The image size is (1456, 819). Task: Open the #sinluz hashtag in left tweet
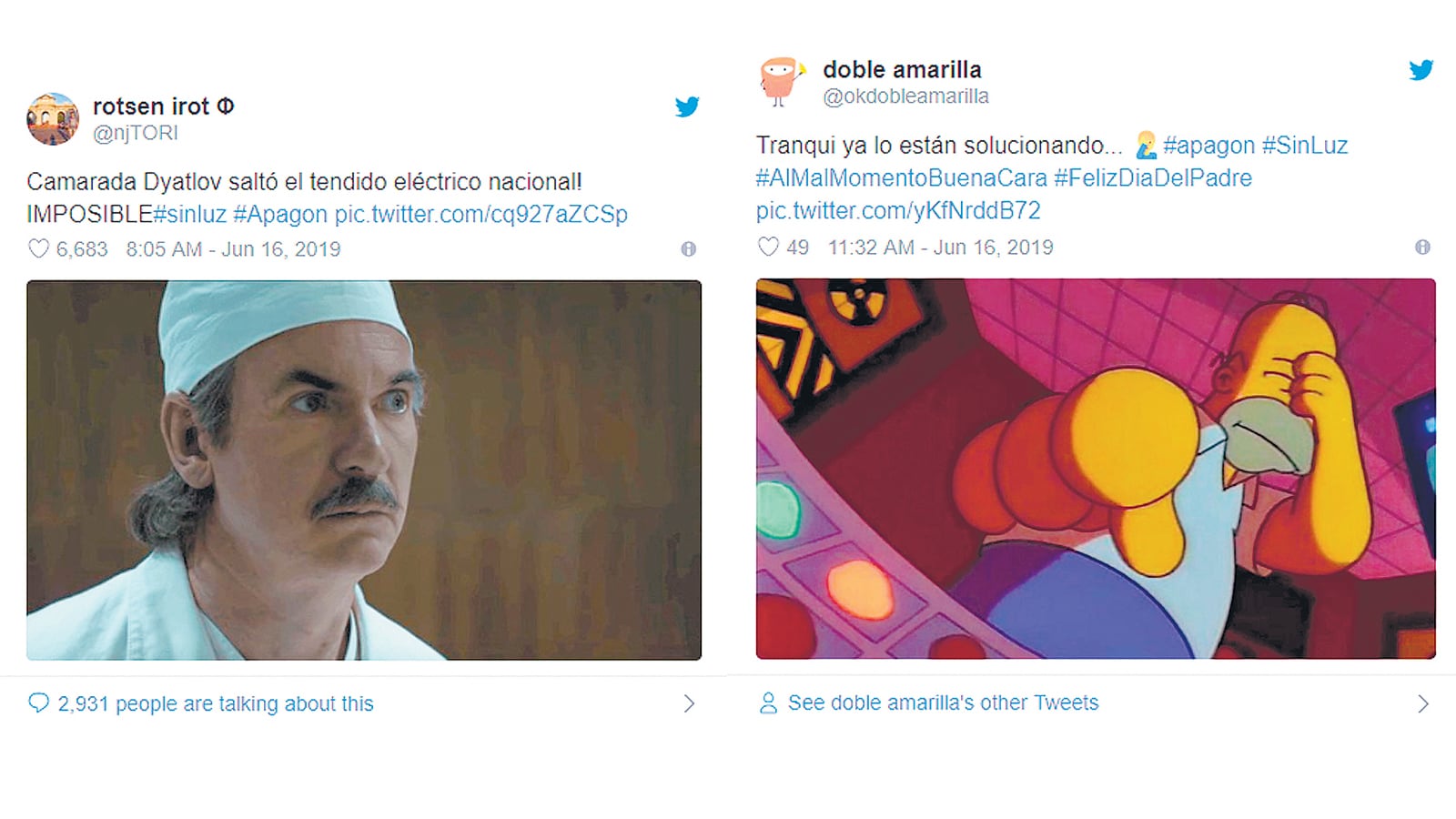(189, 214)
